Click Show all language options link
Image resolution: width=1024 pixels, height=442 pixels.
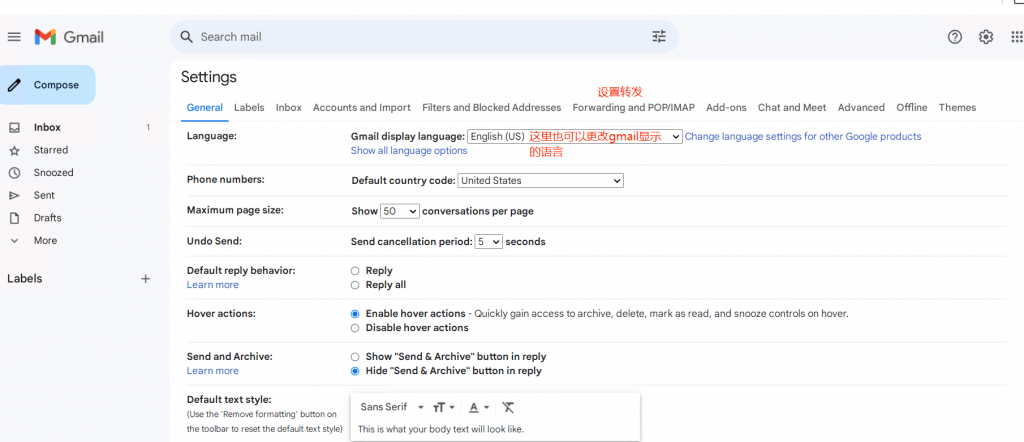[409, 151]
